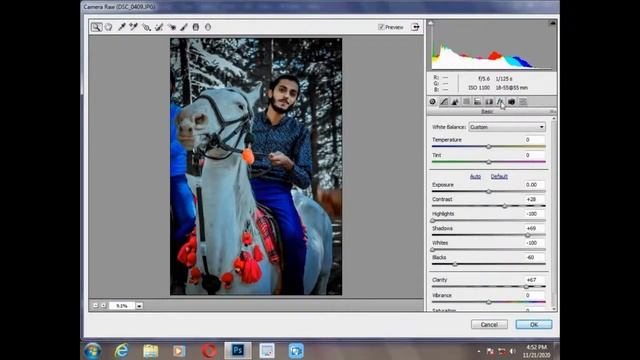Screen dimensions: 640x360
Task: Click the volume icon in system tray
Action: coord(512,351)
